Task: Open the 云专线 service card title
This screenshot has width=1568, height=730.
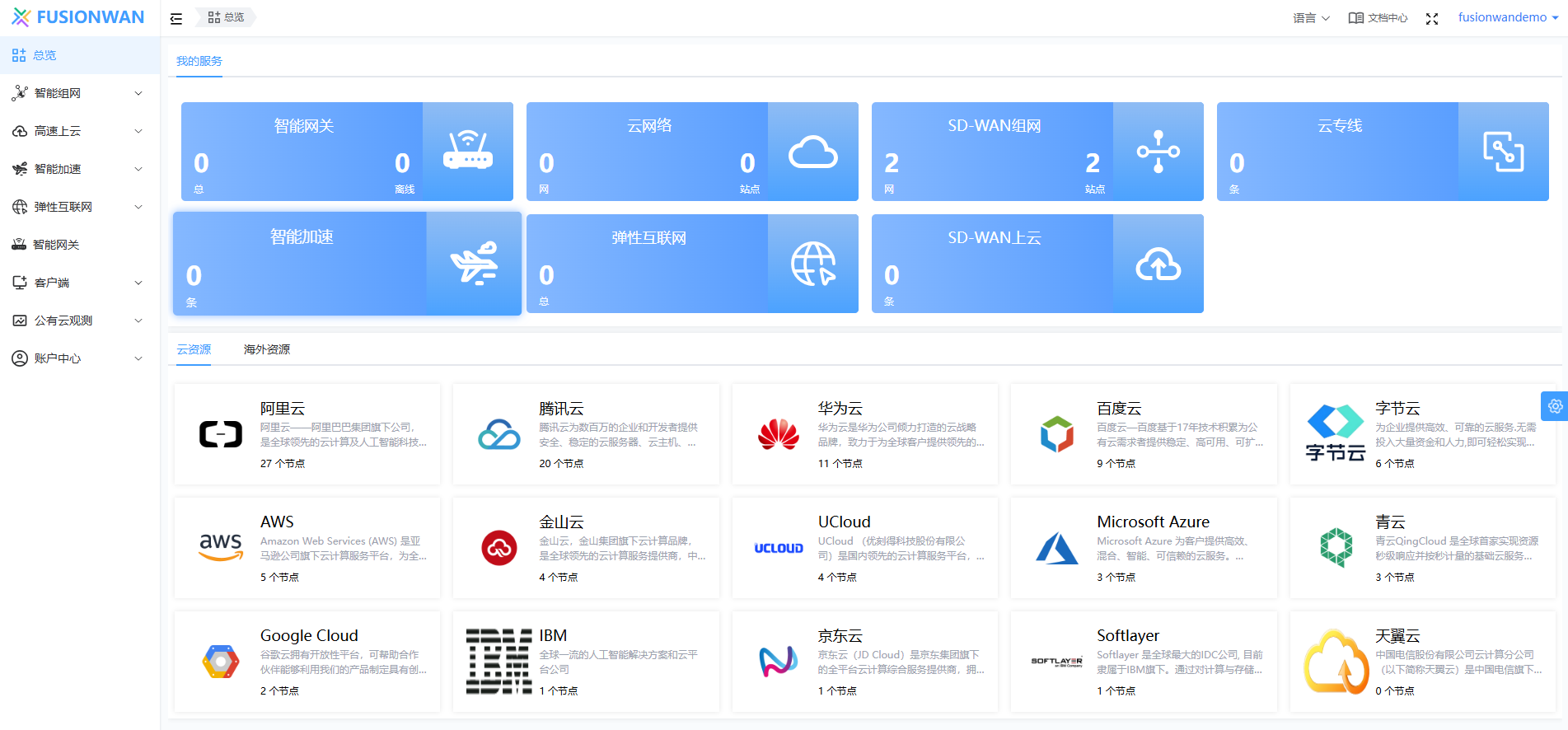Action: click(x=1340, y=126)
